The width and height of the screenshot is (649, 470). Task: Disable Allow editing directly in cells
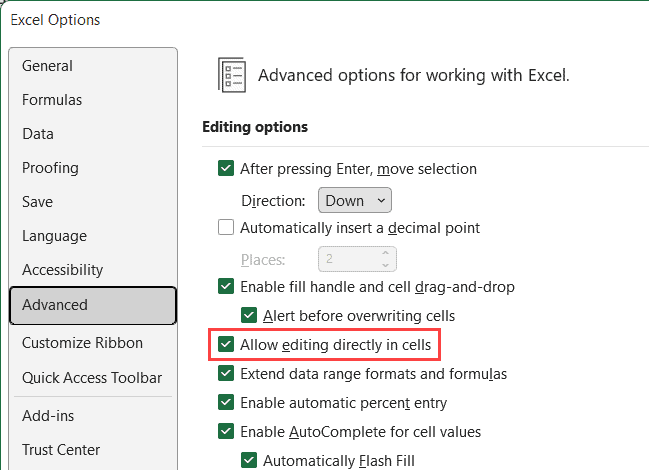click(226, 345)
